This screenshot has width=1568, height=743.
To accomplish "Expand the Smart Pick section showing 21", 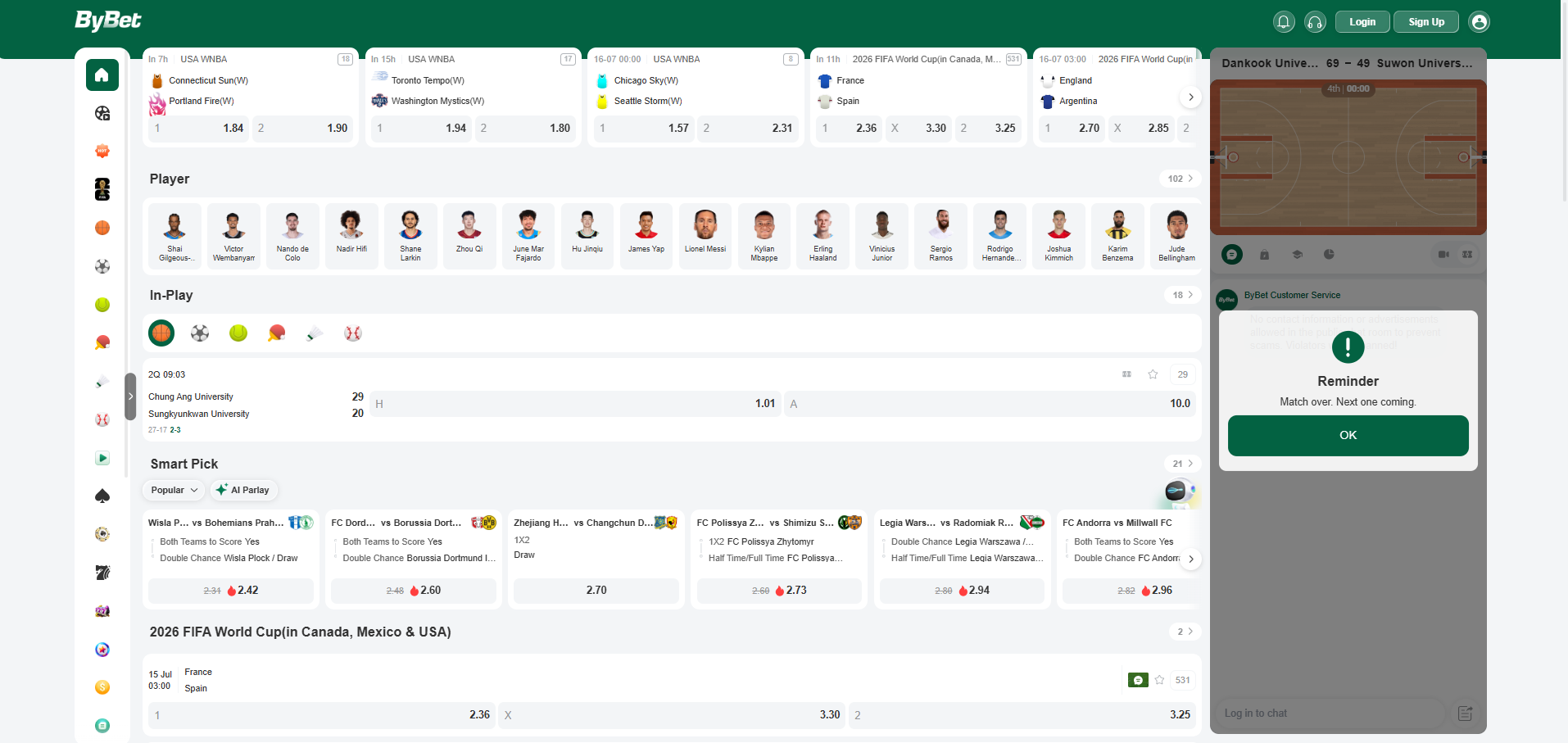I will coord(1183,464).
